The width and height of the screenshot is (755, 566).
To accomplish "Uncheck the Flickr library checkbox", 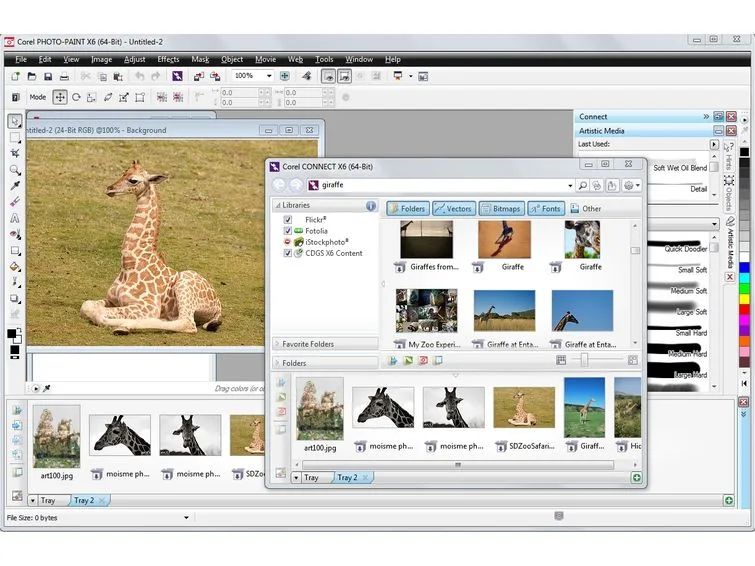I will click(287, 220).
